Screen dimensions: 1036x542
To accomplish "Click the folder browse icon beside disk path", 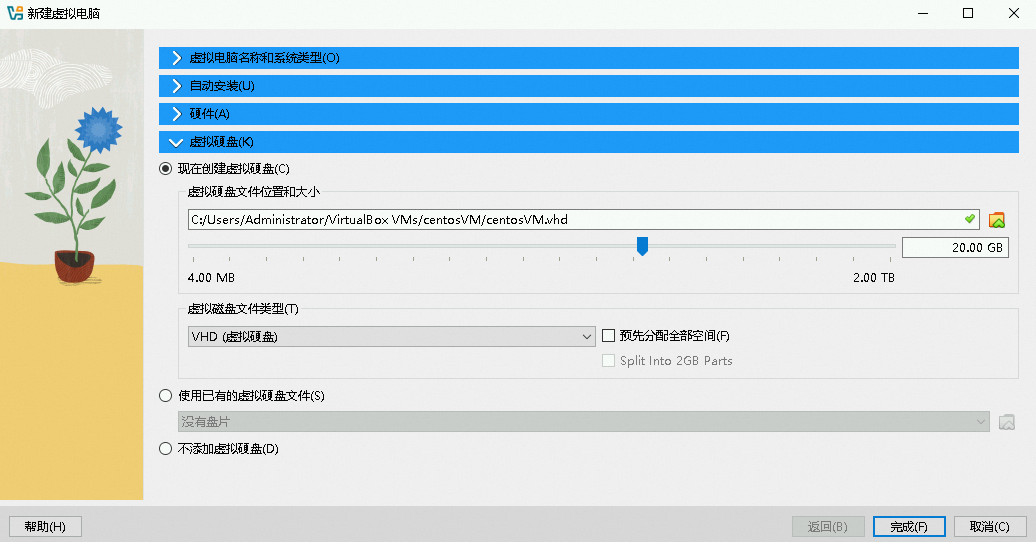I will tap(996, 220).
